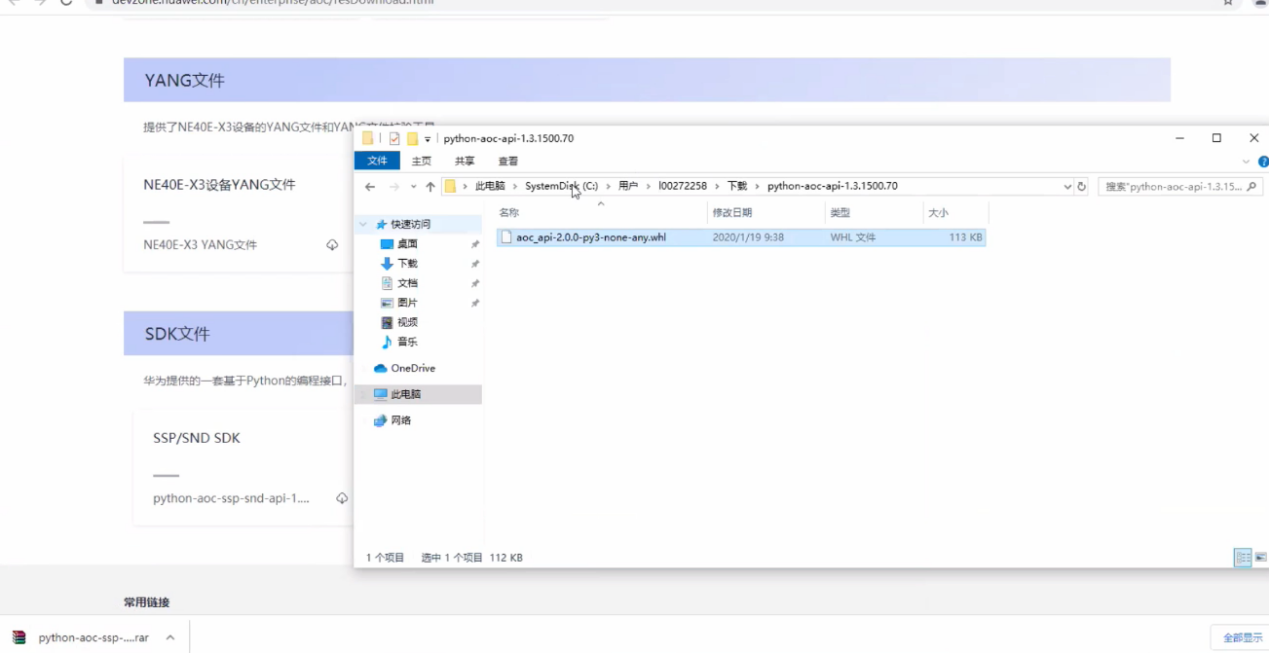Image resolution: width=1269 pixels, height=653 pixels.
Task: Open the address bar history dropdown arrow
Action: pyautogui.click(x=1067, y=187)
